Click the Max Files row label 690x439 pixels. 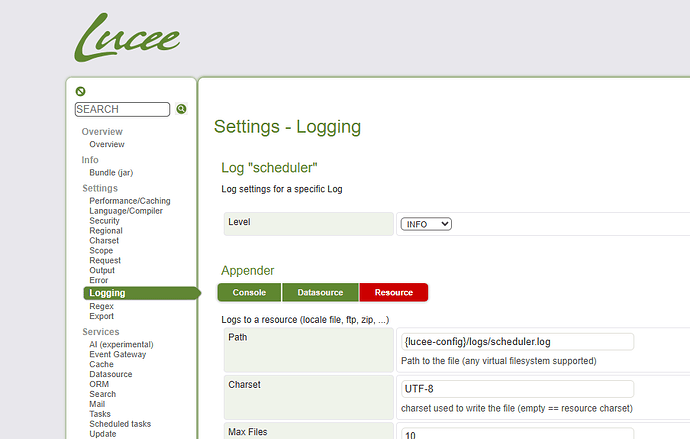(248, 432)
